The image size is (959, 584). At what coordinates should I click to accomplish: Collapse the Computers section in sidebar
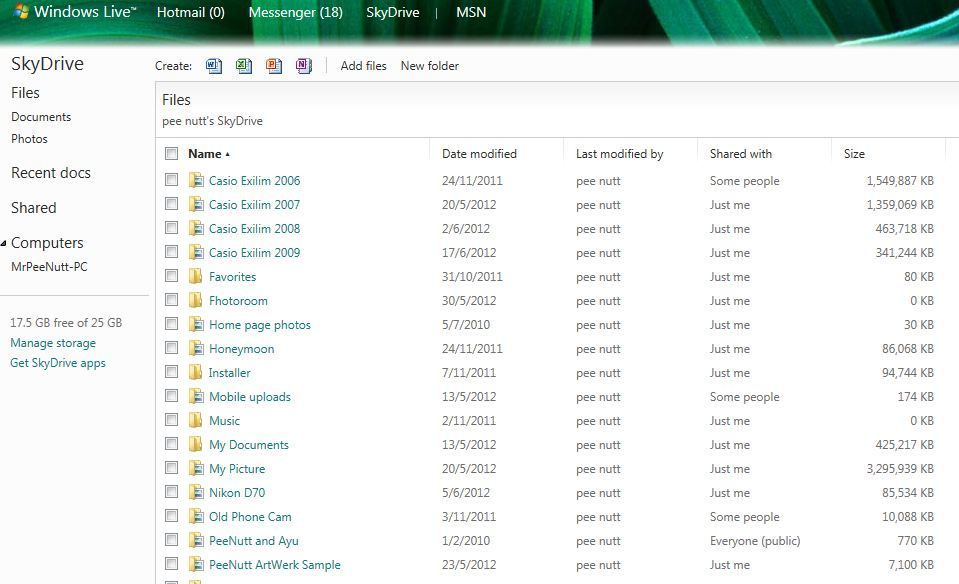(4, 244)
